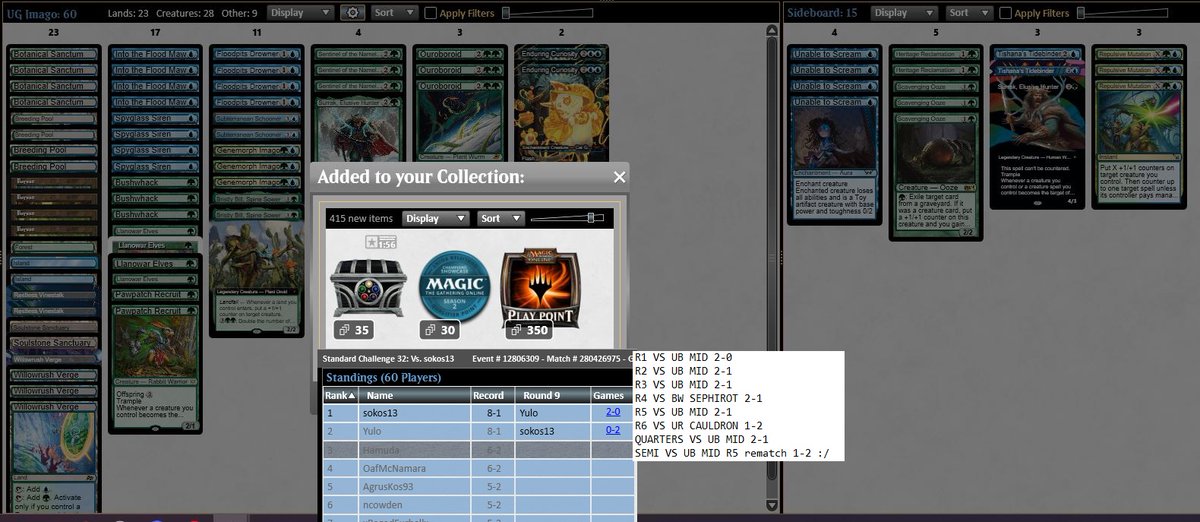Image resolution: width=1200 pixels, height=522 pixels.
Task: Click the quantity 350 stack badge
Action: (531, 330)
